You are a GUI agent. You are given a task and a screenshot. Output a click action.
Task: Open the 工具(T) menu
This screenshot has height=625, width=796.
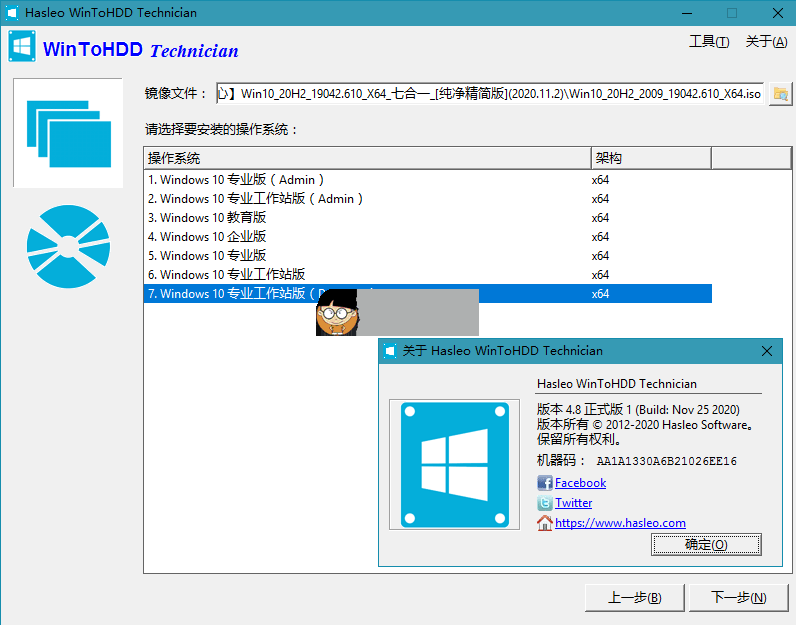pos(709,42)
